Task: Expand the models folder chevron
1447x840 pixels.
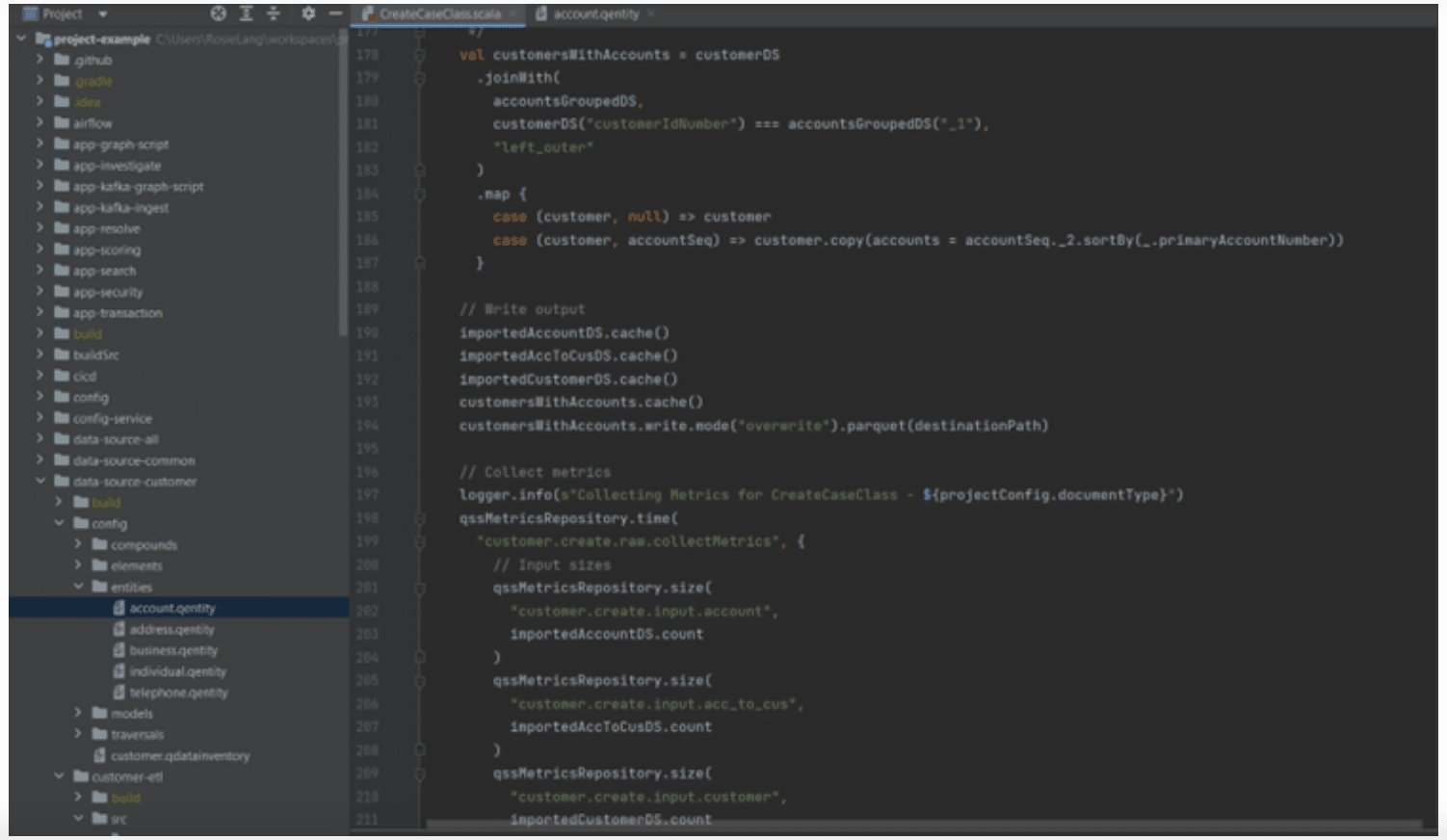Action: click(78, 714)
